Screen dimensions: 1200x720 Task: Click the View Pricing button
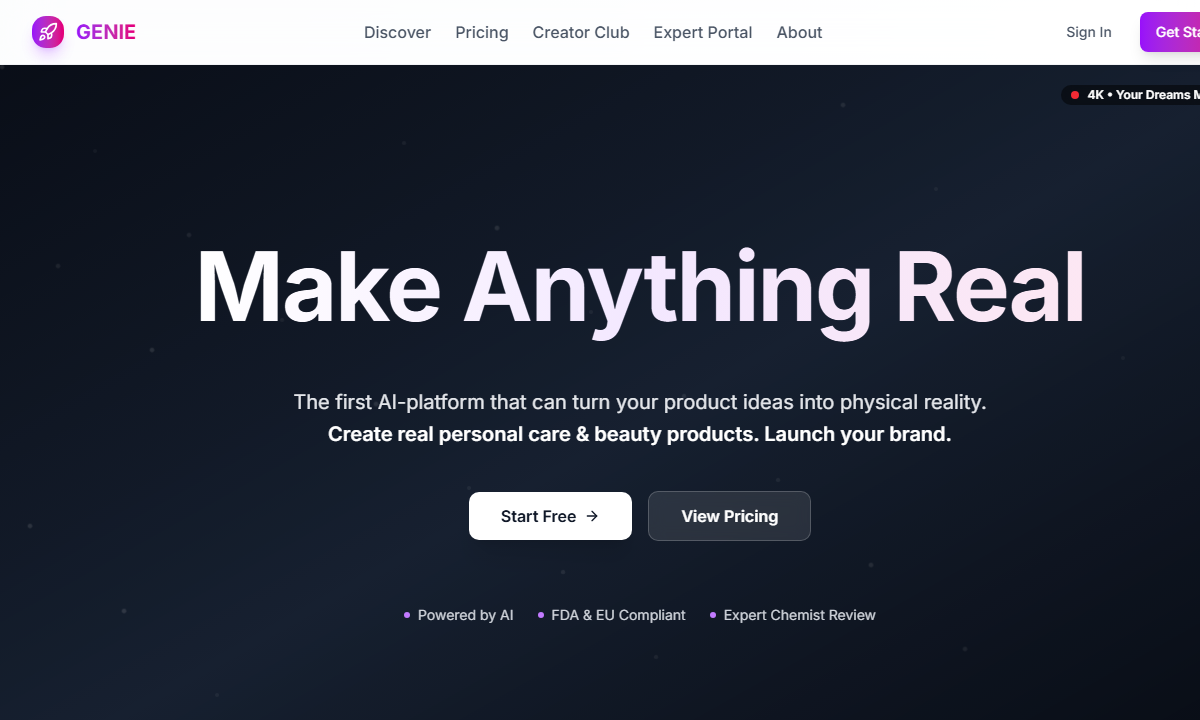tap(729, 516)
